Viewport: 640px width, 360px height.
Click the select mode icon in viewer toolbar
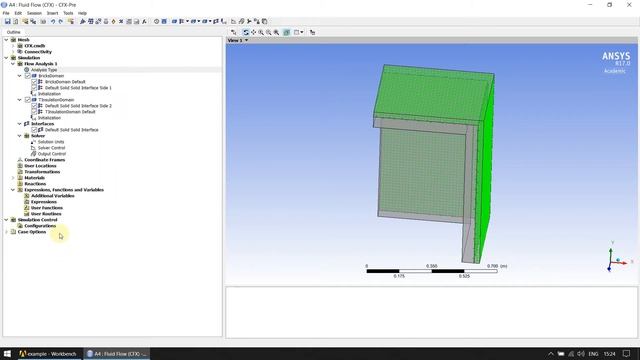click(233, 32)
